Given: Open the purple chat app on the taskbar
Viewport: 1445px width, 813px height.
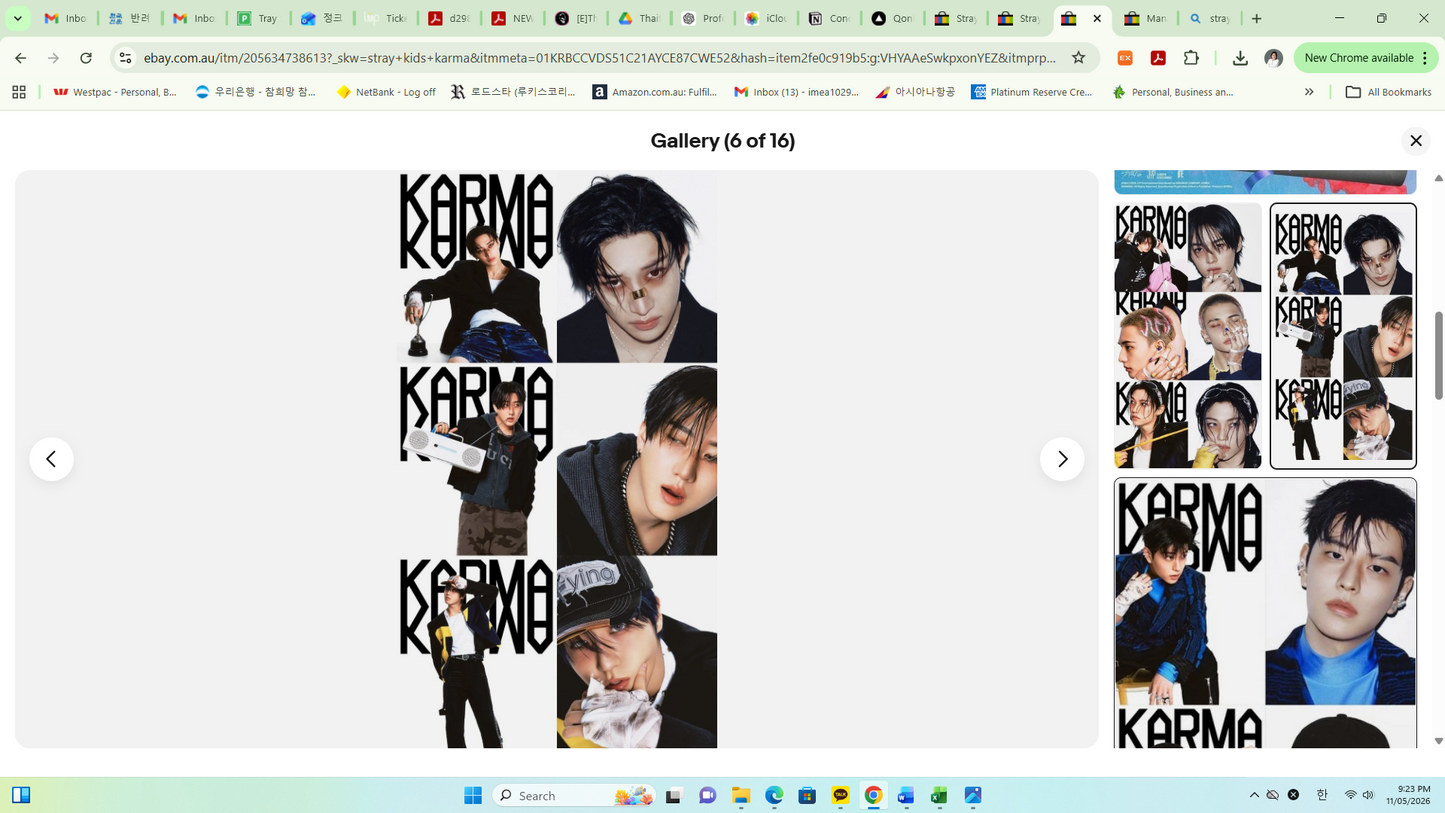Looking at the screenshot, I should [x=707, y=795].
